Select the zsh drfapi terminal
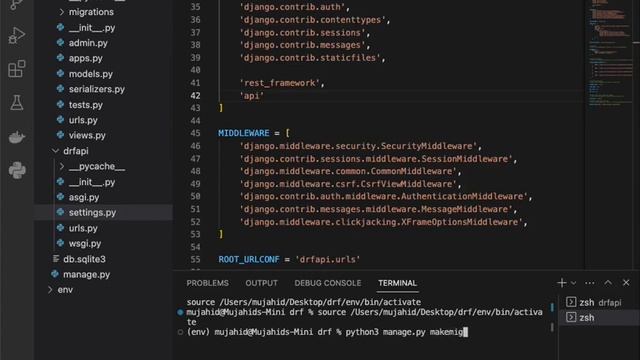Image resolution: width=640 pixels, height=360 pixels. click(x=599, y=302)
